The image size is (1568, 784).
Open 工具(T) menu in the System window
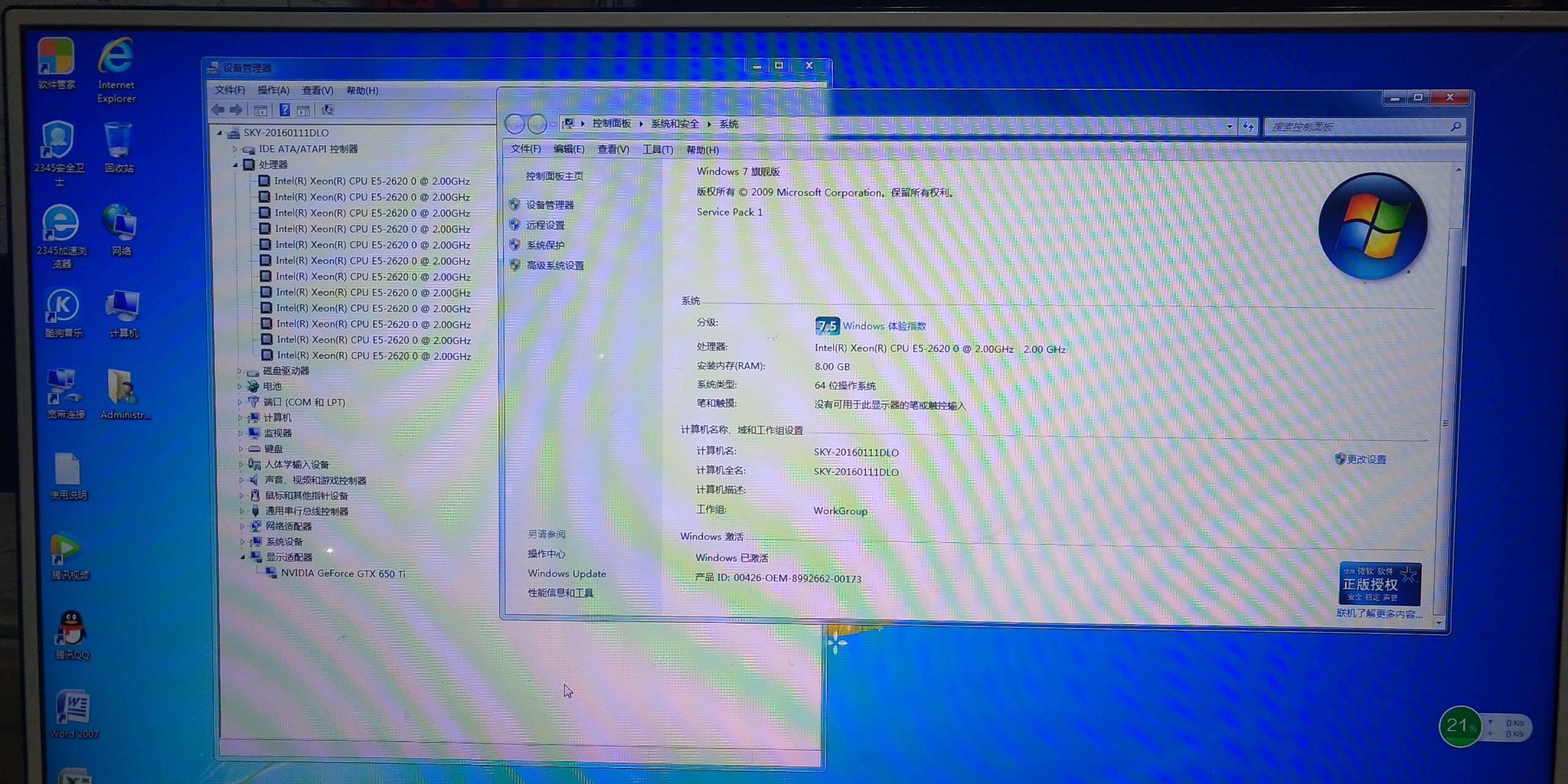(x=658, y=149)
